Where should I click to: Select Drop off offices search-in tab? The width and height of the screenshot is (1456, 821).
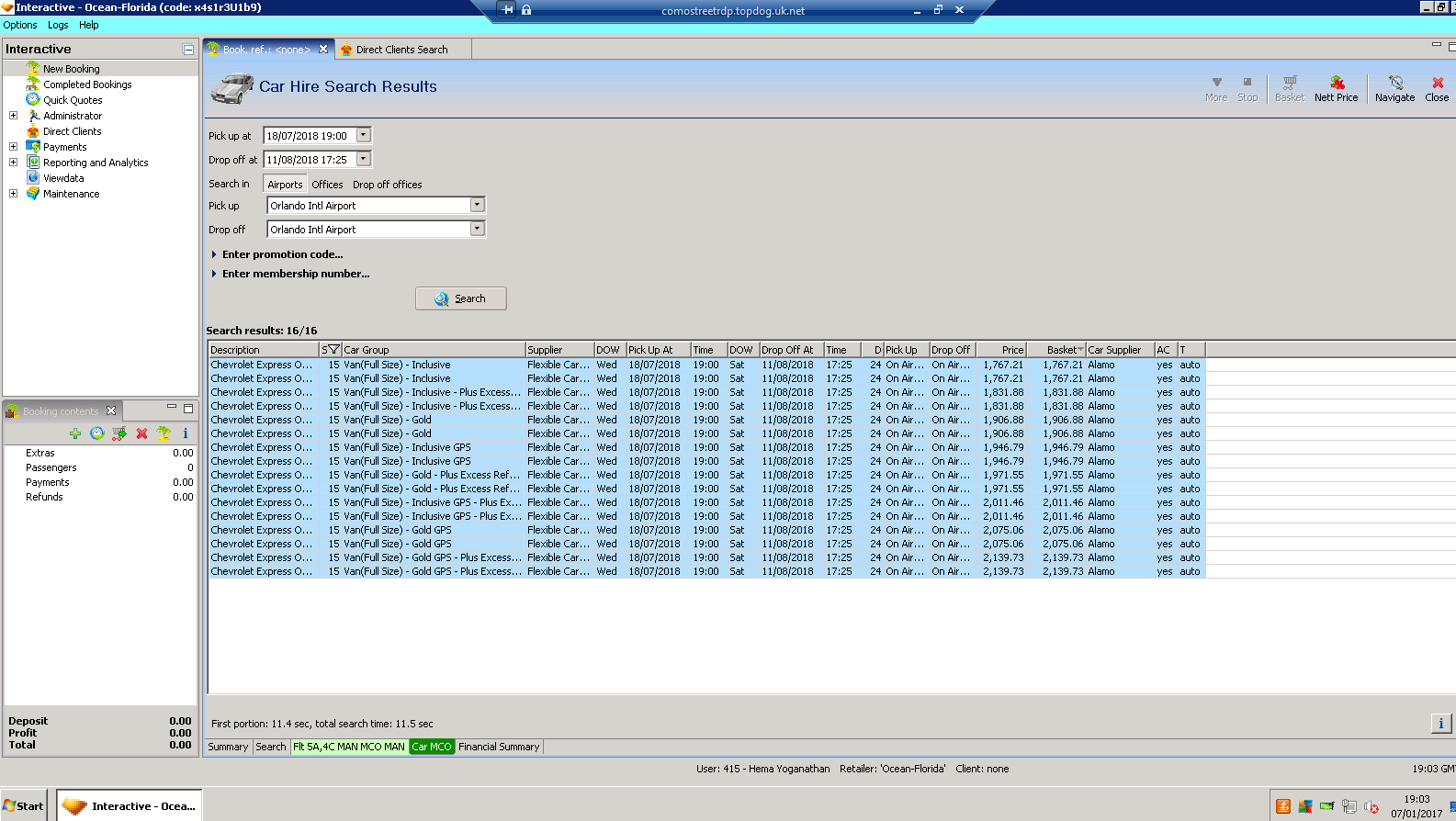[x=388, y=185]
